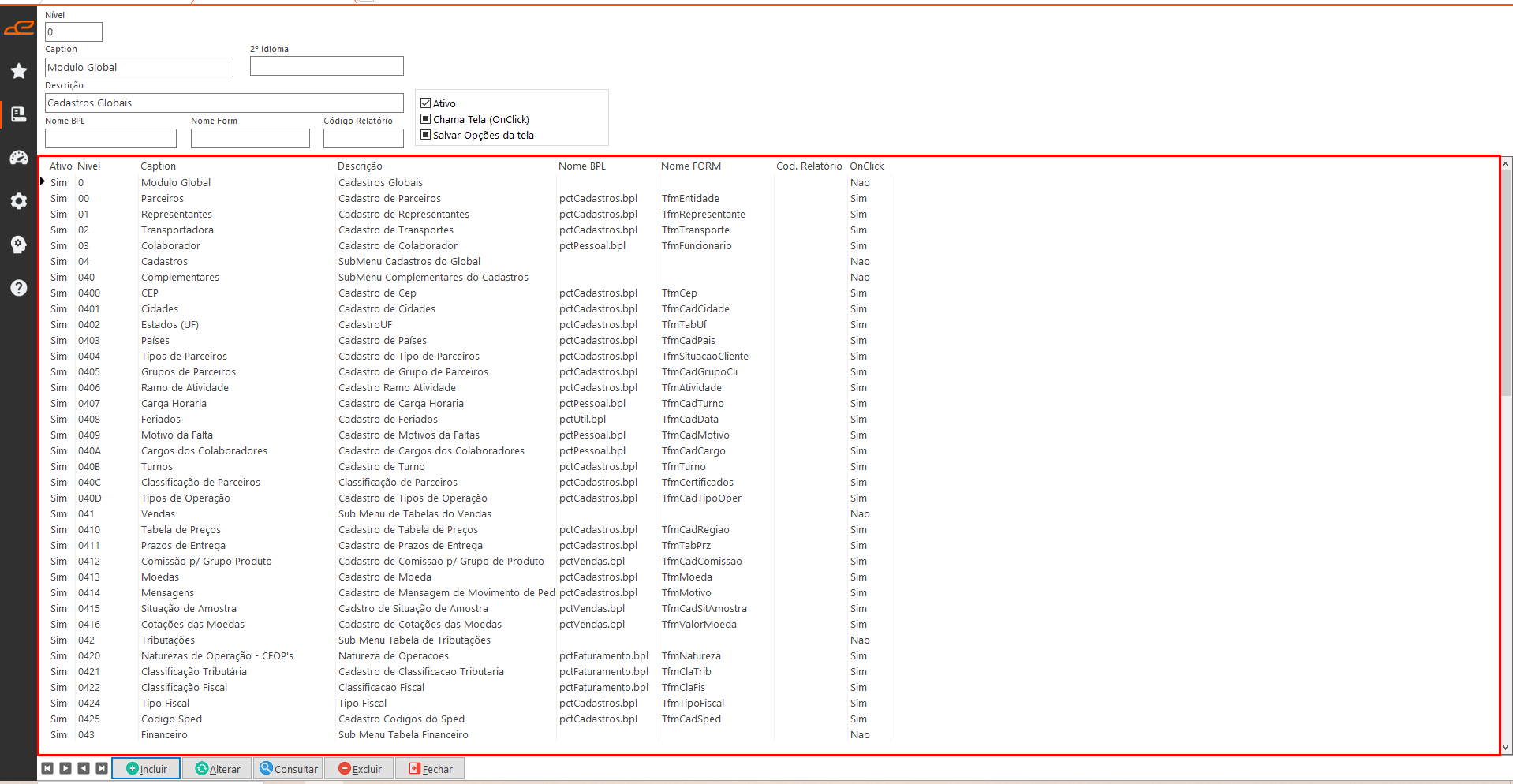Click the orange app logo in sidebar
1513x784 pixels.
click(x=19, y=28)
